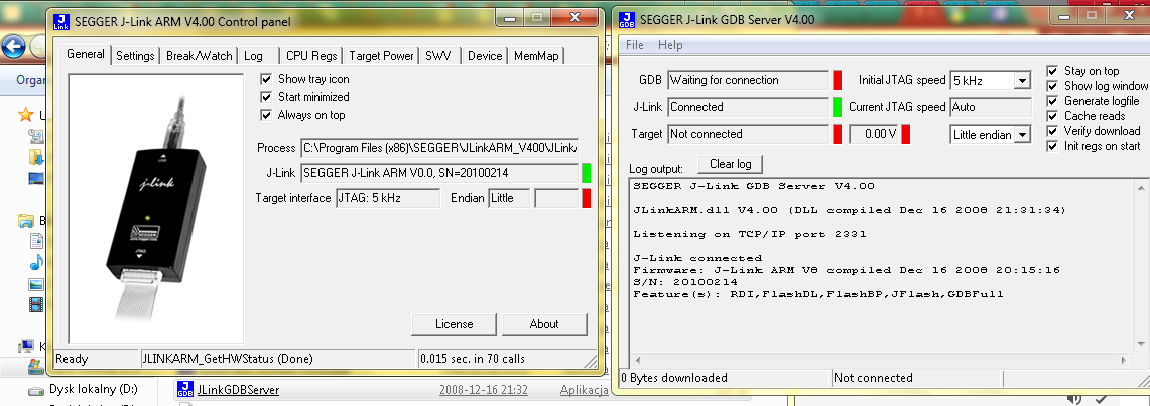Viewport: 1150px width, 406px height.
Task: Click the Target interface JTAG: 5 kHz field
Action: (387, 198)
